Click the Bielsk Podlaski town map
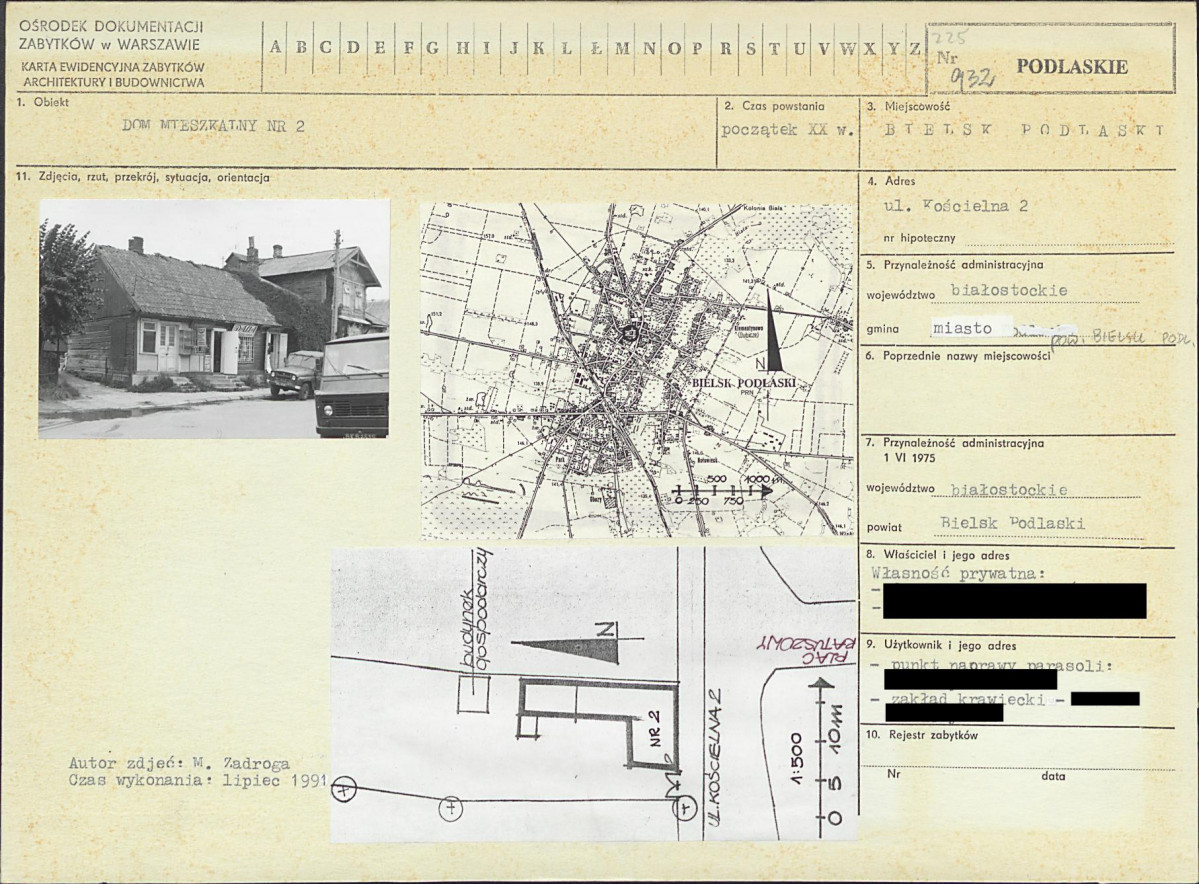 click(x=637, y=370)
